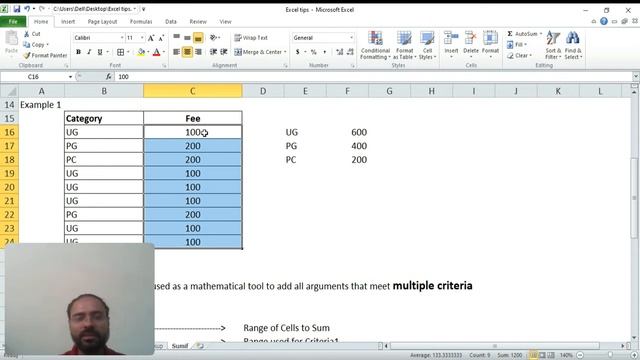Click the Increase Decimal icon
640x360 pixels.
click(x=340, y=52)
